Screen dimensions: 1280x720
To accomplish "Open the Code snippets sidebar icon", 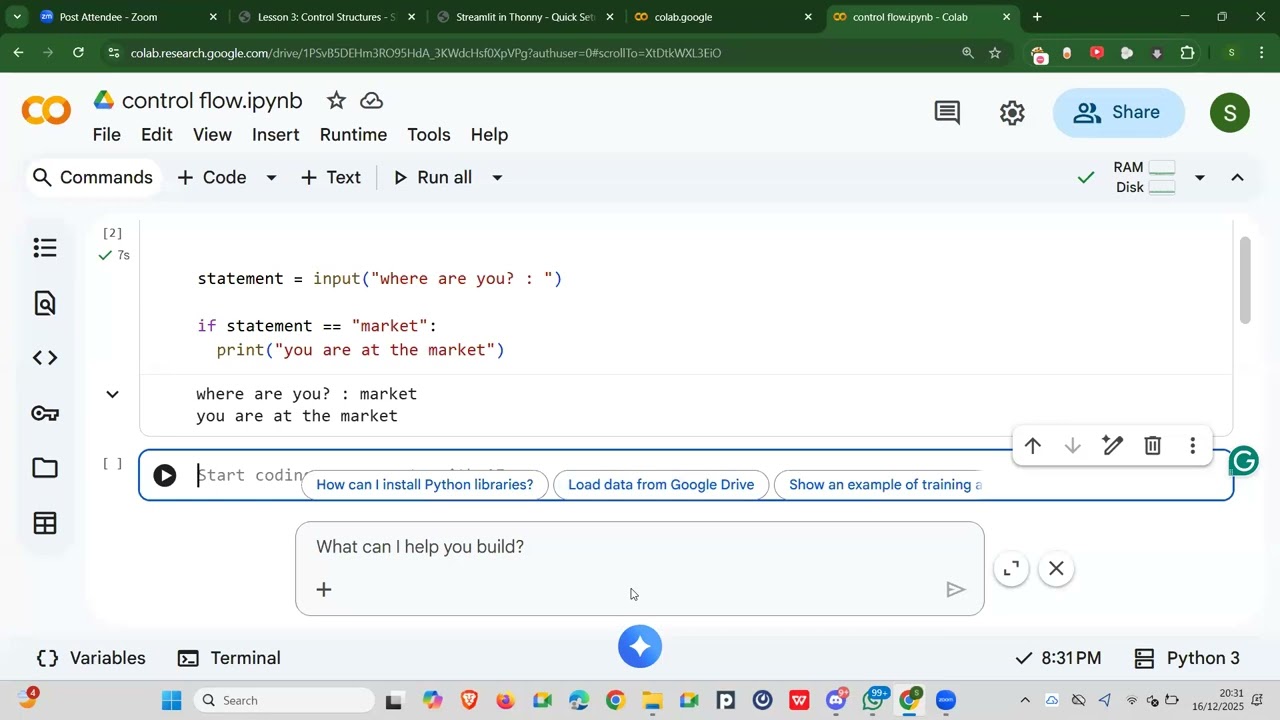I will point(45,358).
